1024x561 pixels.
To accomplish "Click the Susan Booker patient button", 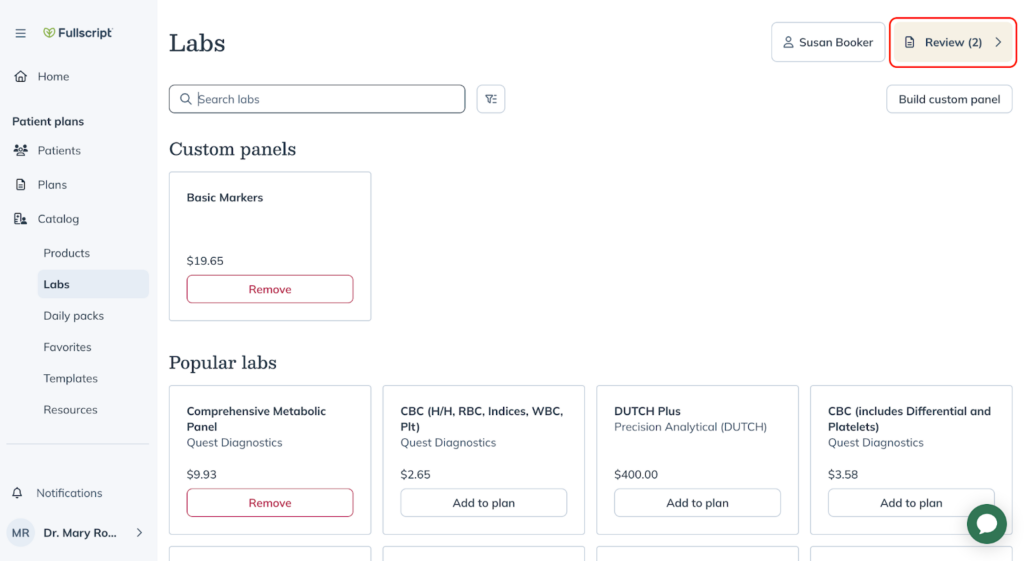I will tap(828, 42).
